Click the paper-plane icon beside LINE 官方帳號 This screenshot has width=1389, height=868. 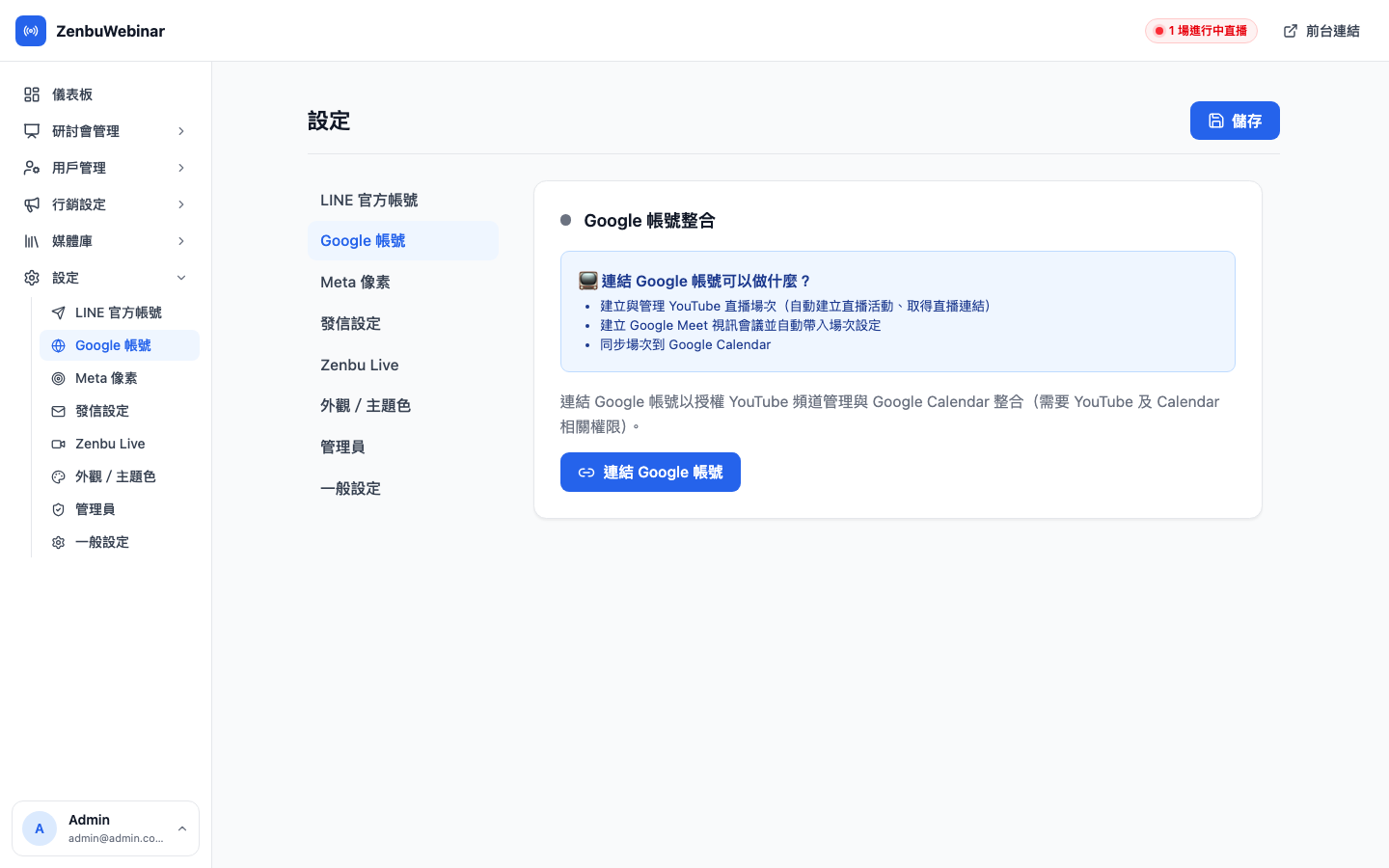point(59,312)
